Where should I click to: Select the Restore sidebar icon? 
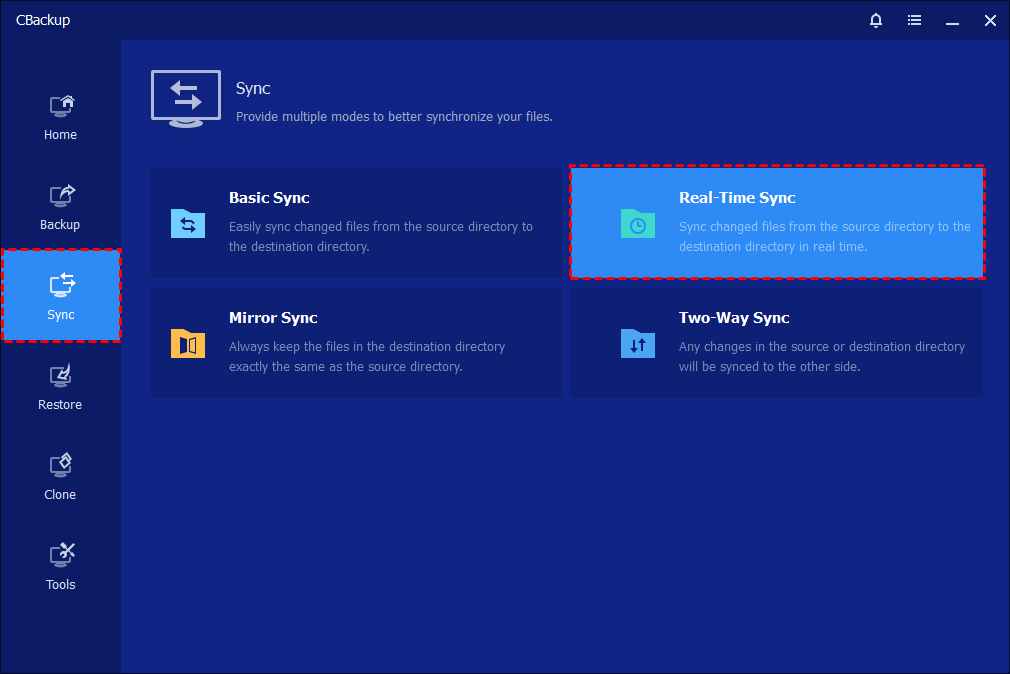pos(61,375)
